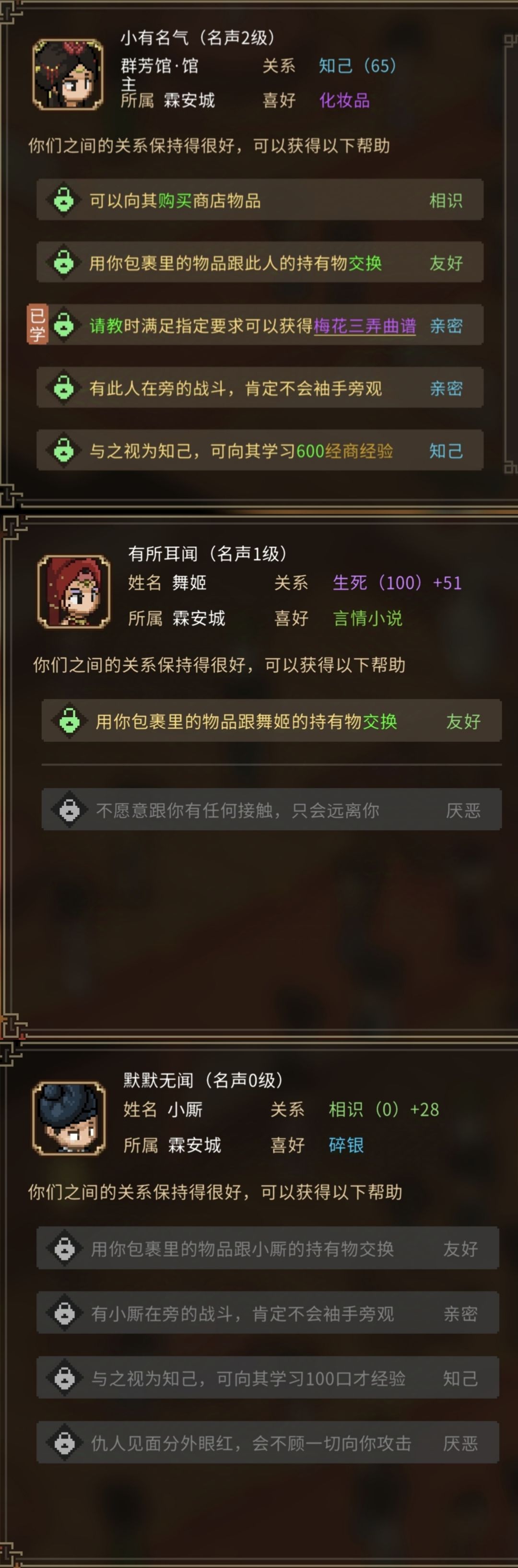Click the 已学 learned badge
Screen dimensions: 518x1568
click(37, 324)
